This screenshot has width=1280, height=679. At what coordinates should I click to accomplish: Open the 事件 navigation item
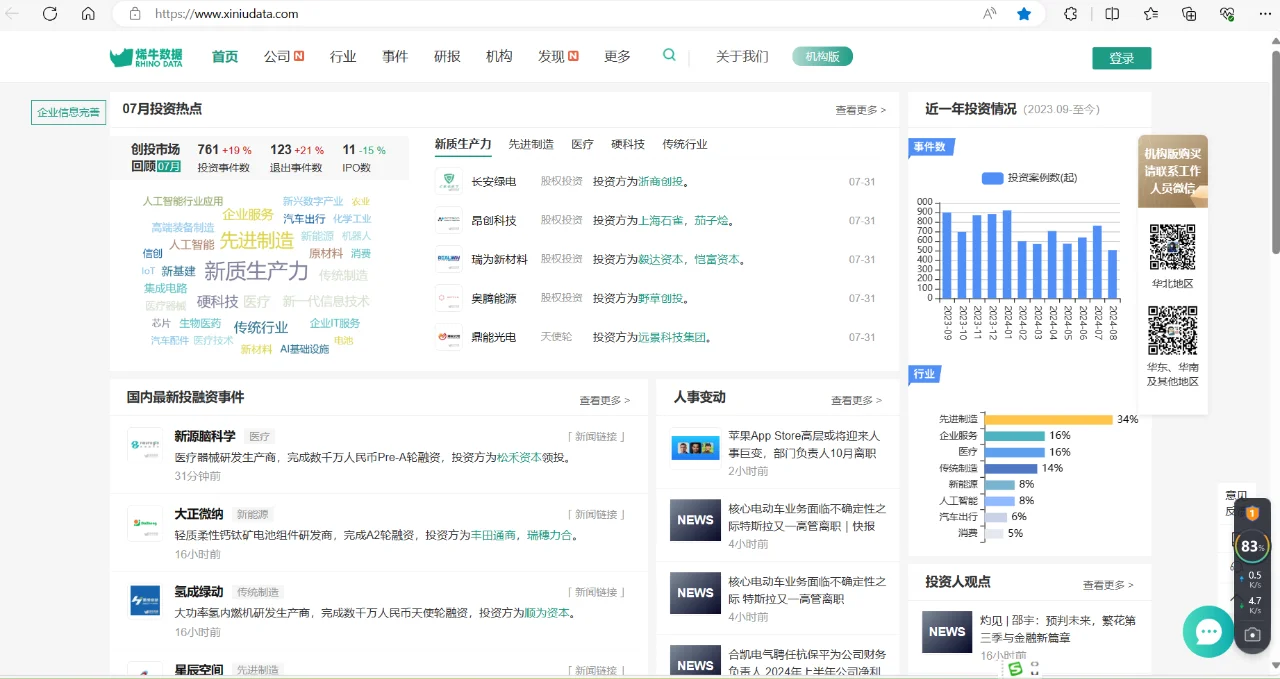tap(395, 57)
